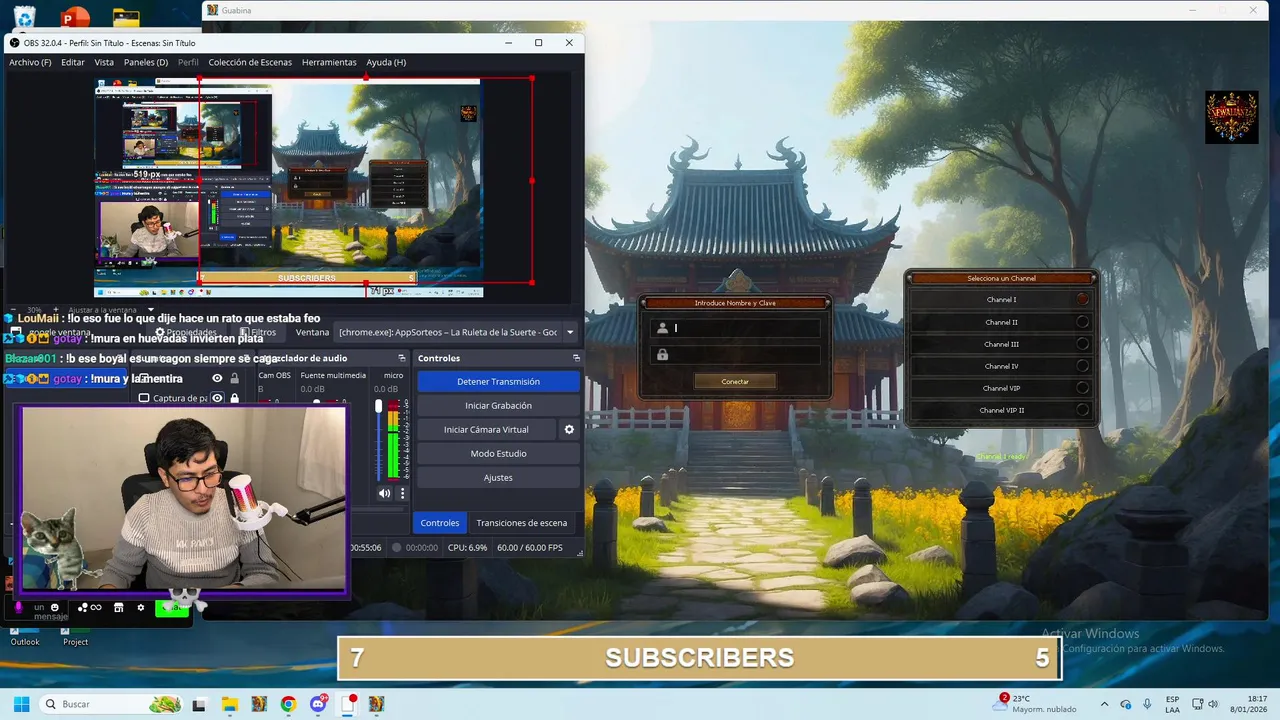This screenshot has height=720, width=1280.
Task: Select Channel IV radio button
Action: [1082, 366]
